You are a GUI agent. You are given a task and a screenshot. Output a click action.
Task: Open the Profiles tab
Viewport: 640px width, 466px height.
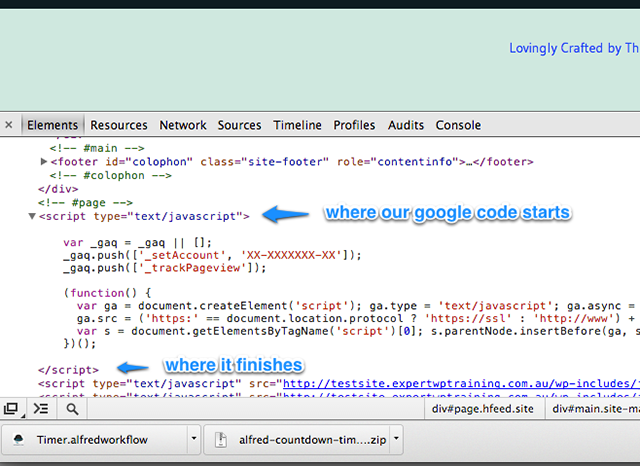coord(354,125)
